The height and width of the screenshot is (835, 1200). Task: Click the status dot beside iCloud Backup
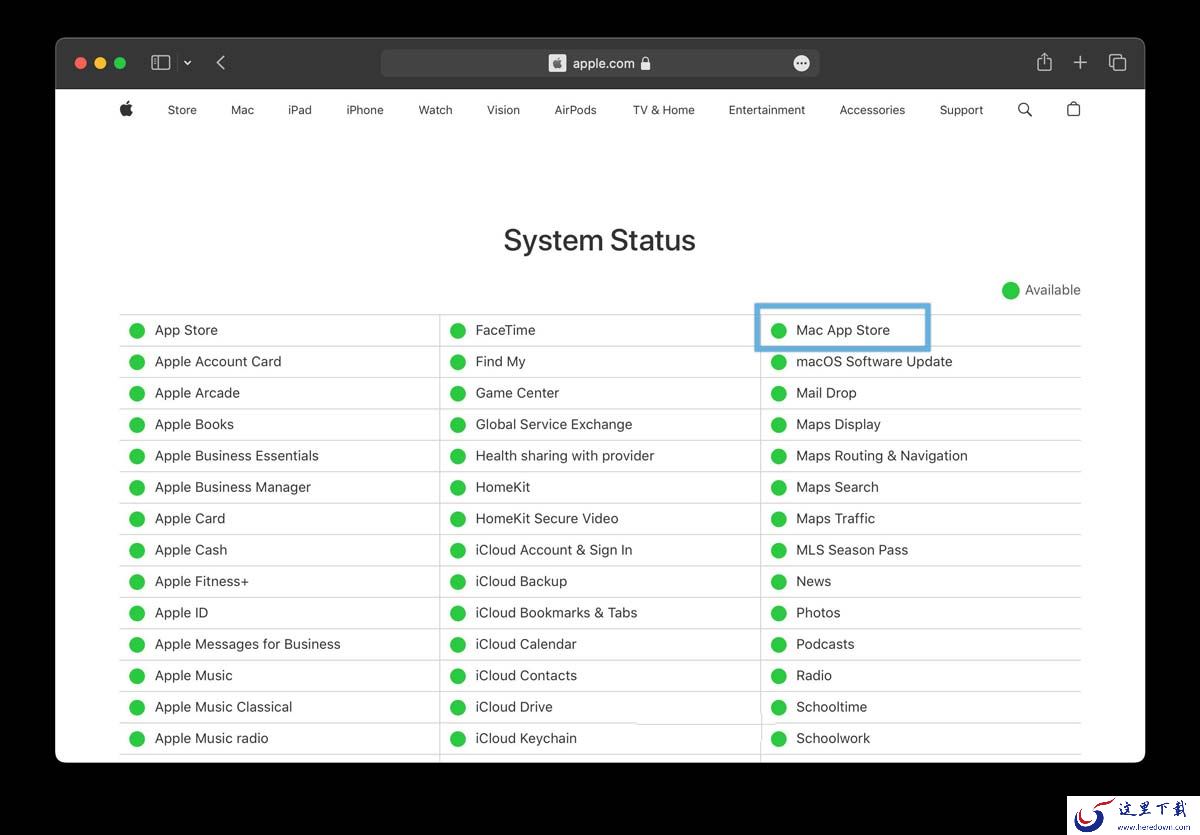pos(458,582)
